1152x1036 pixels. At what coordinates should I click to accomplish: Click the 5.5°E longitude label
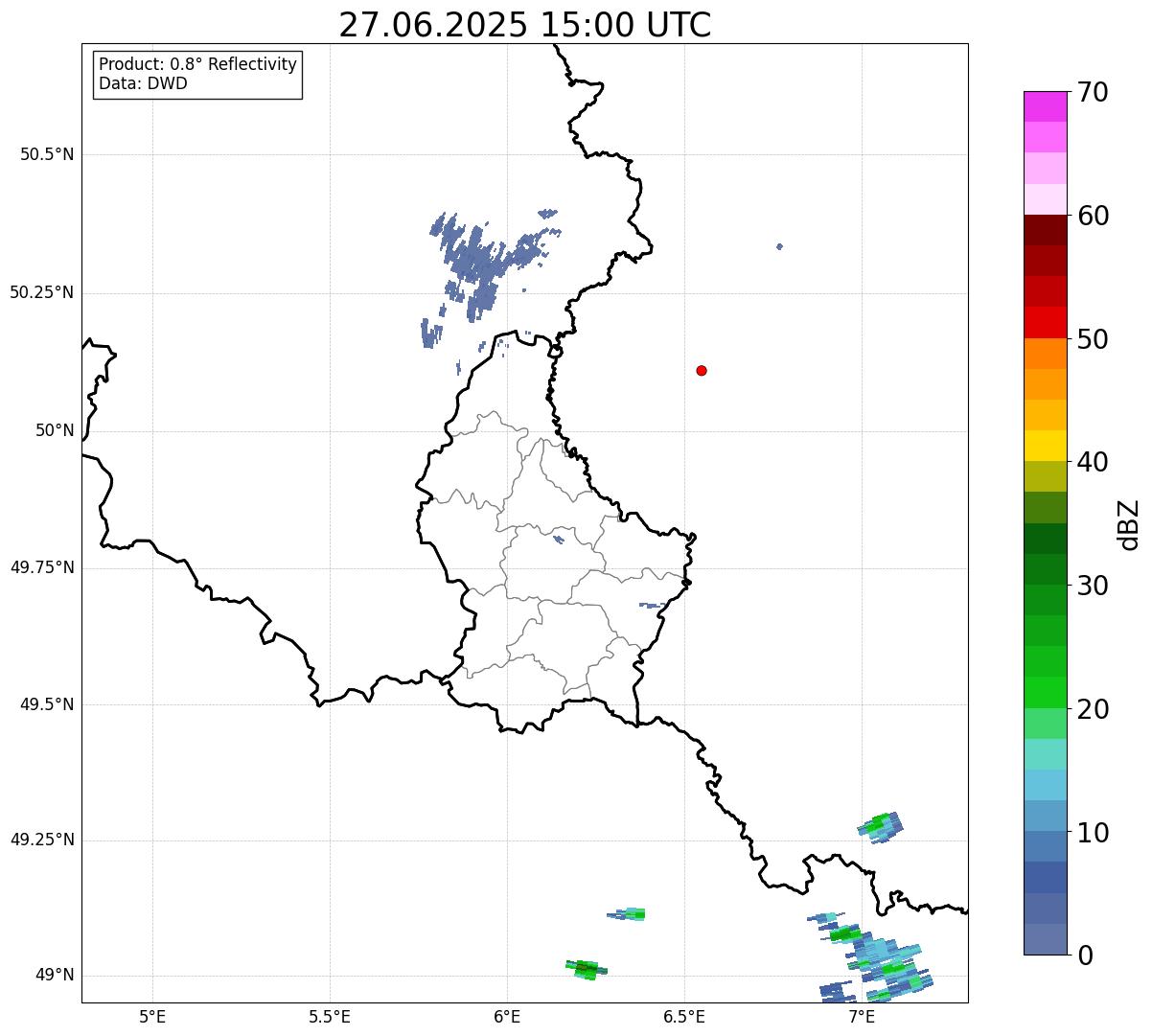(330, 1016)
